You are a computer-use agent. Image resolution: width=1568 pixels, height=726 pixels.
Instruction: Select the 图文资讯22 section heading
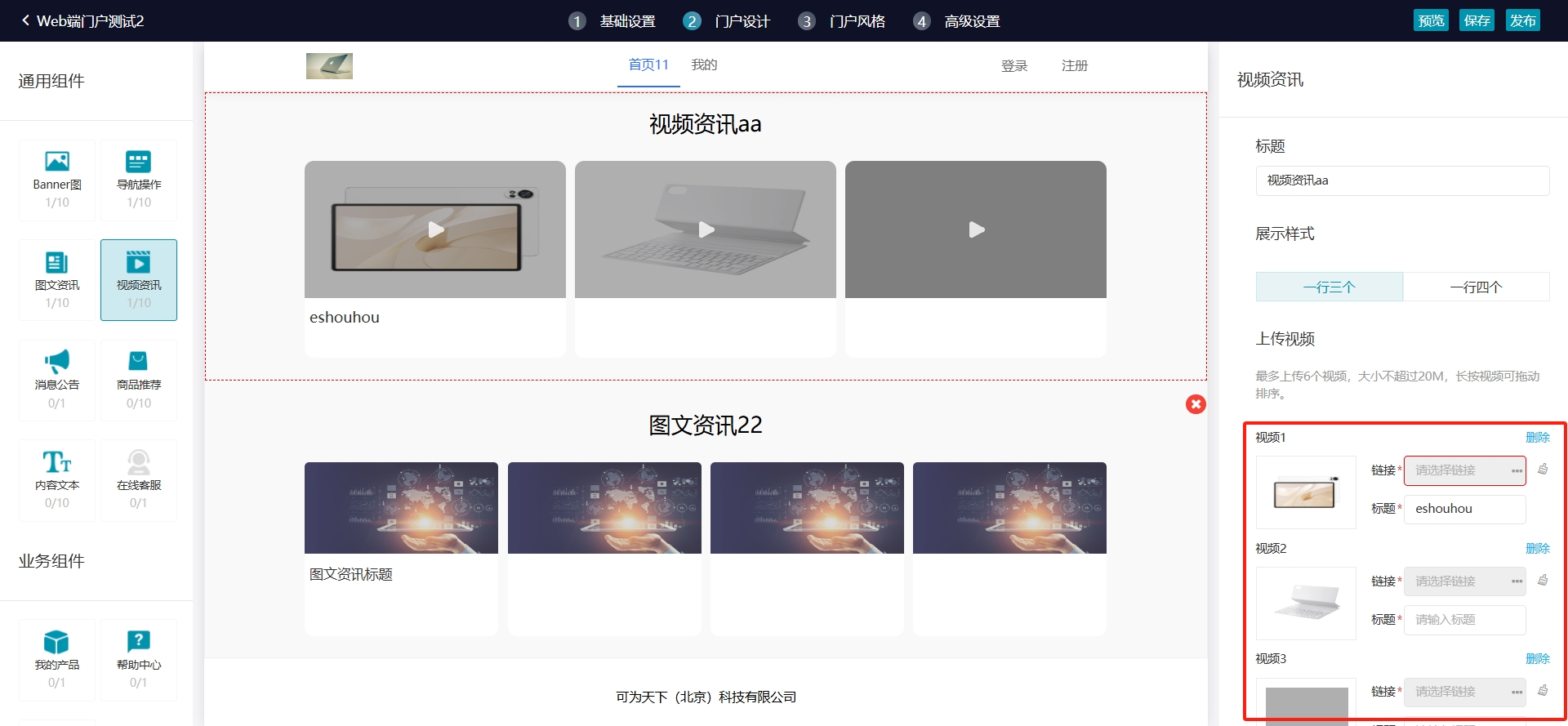(x=706, y=425)
